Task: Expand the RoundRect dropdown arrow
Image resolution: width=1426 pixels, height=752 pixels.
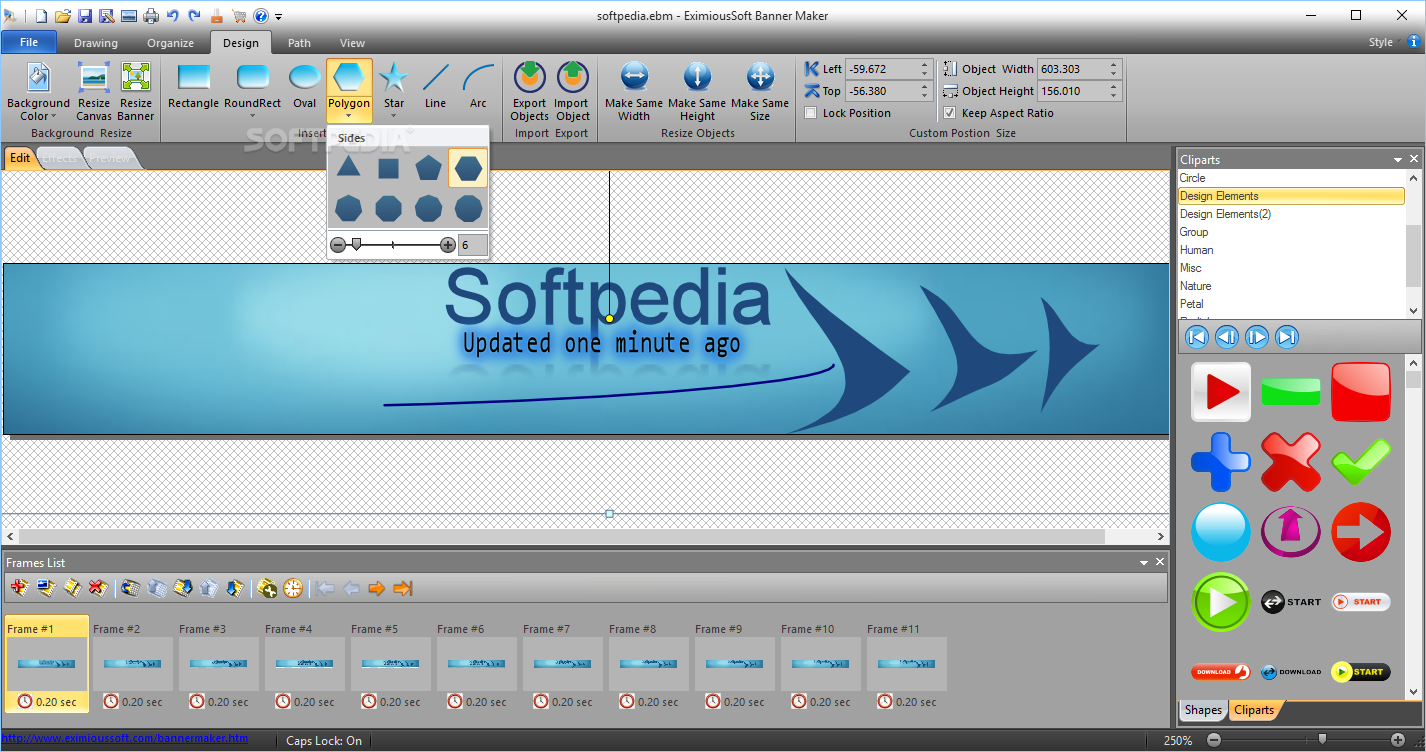Action: [252, 116]
